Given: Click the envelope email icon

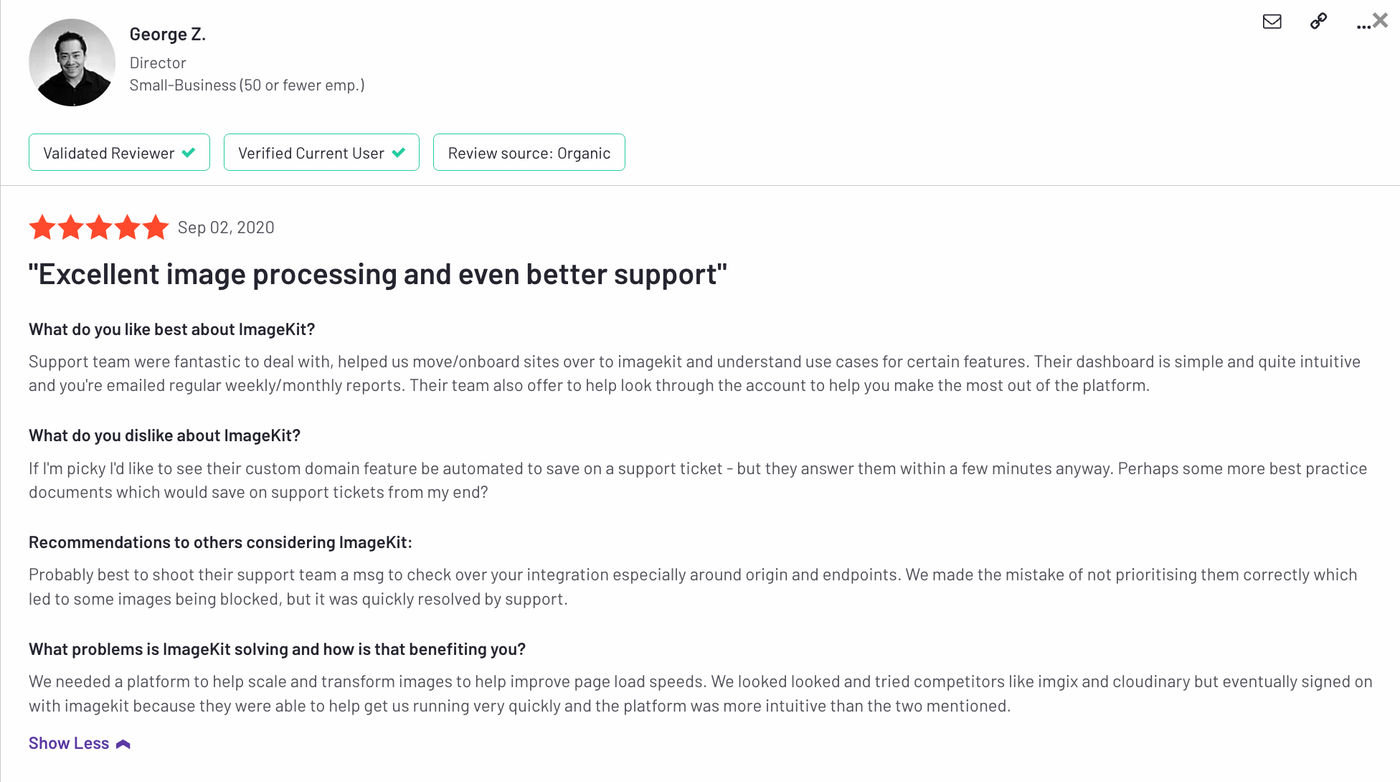Looking at the screenshot, I should [x=1272, y=21].
